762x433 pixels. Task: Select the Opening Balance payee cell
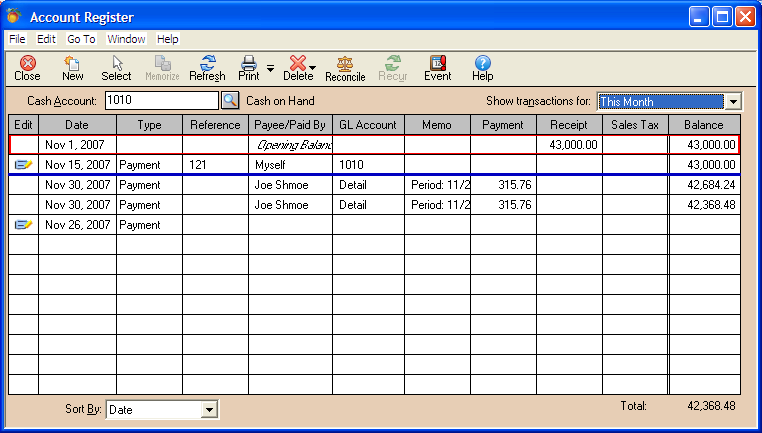point(290,145)
